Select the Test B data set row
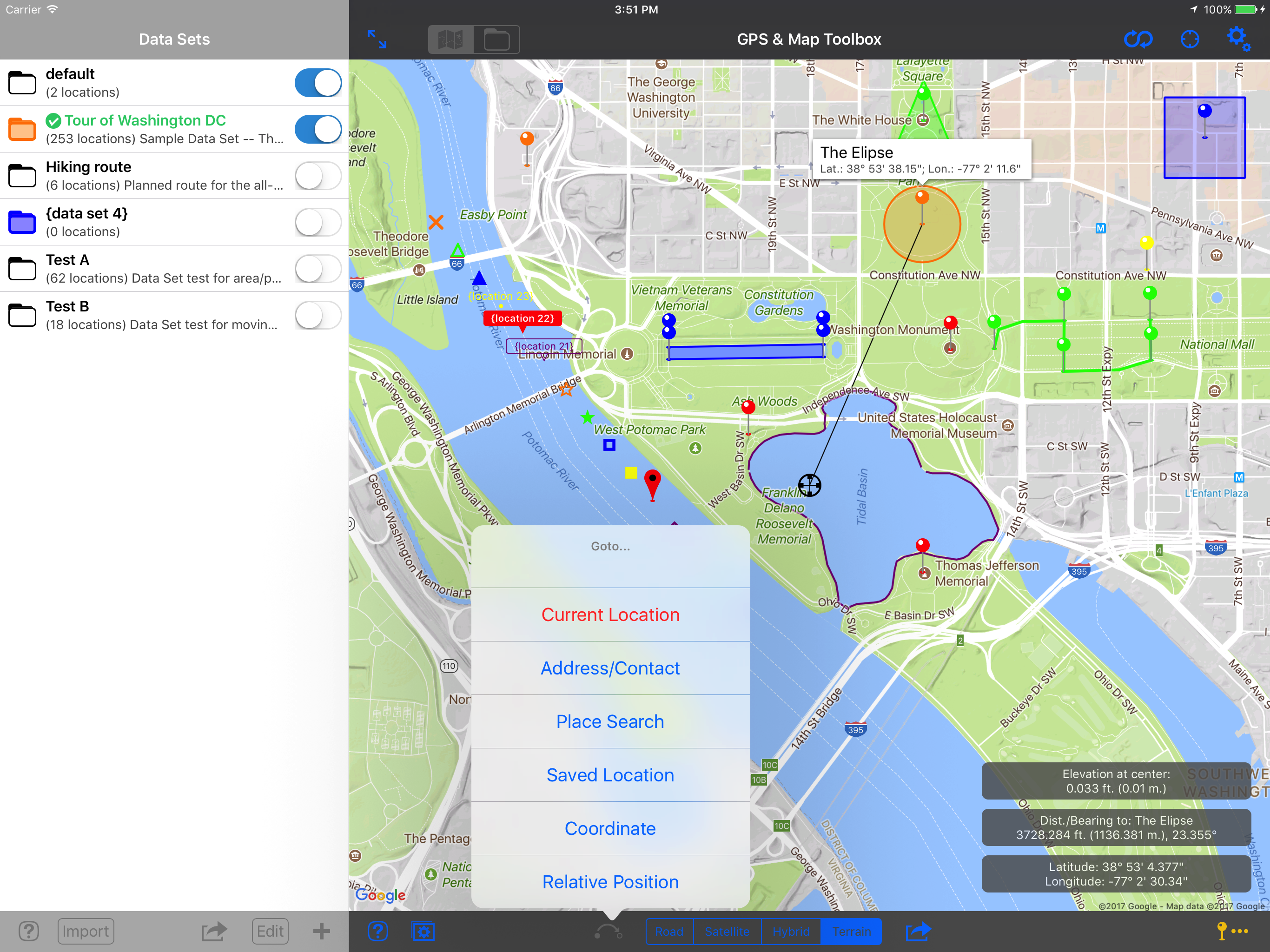Image resolution: width=1270 pixels, height=952 pixels. 174,315
